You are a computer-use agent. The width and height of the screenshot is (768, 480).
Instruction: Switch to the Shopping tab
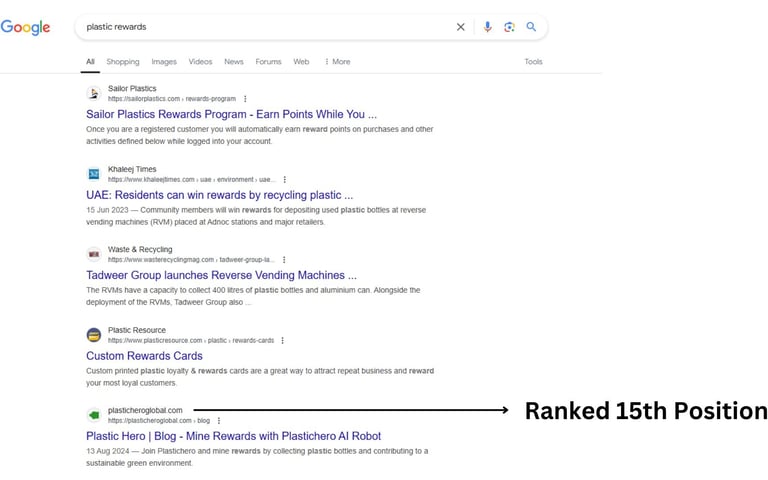pyautogui.click(x=123, y=62)
